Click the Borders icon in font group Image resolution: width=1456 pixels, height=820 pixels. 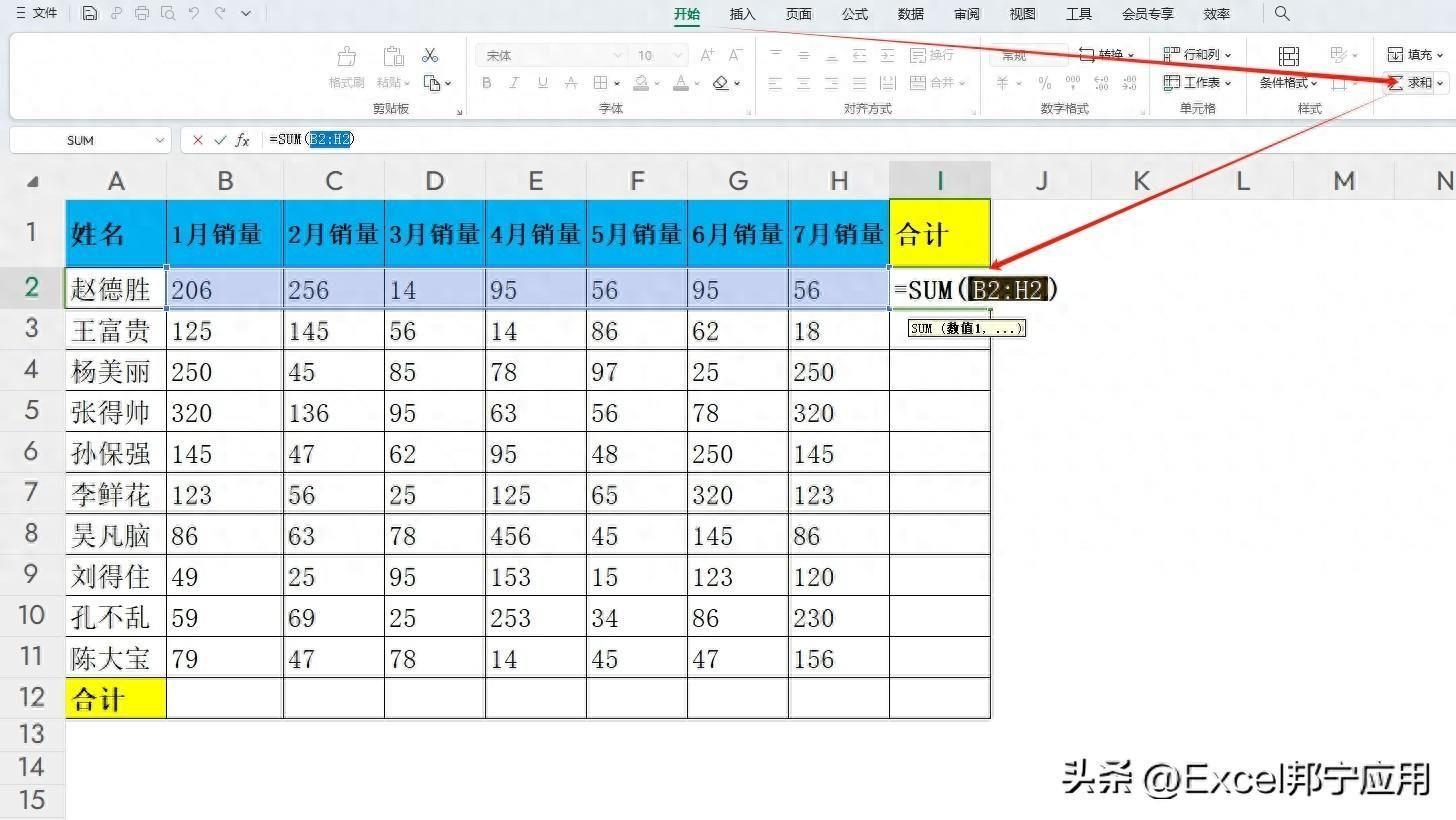pos(600,83)
